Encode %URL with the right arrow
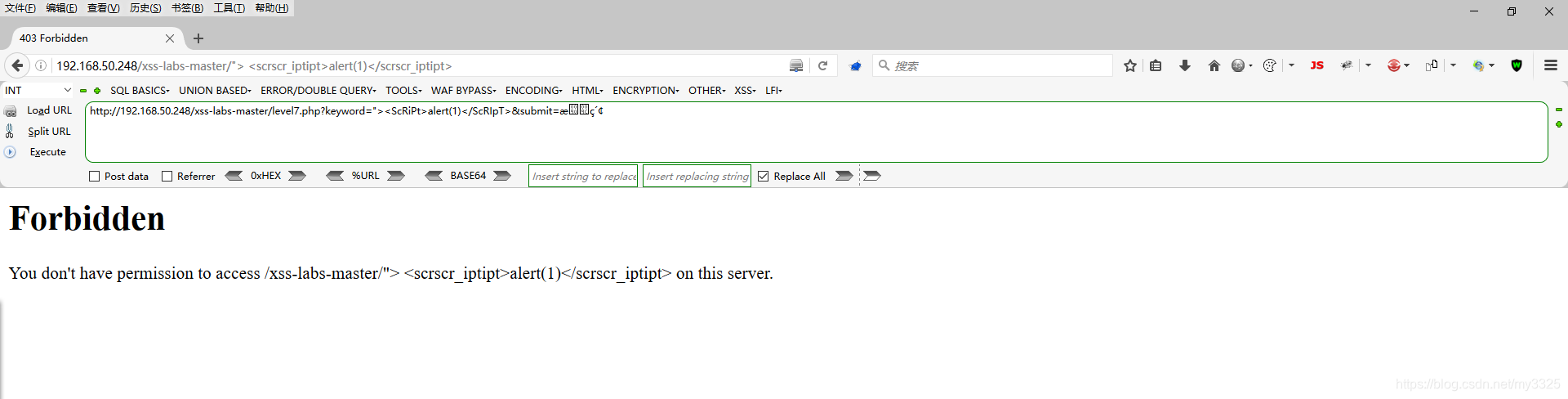This screenshot has height=399, width=1568. (396, 176)
